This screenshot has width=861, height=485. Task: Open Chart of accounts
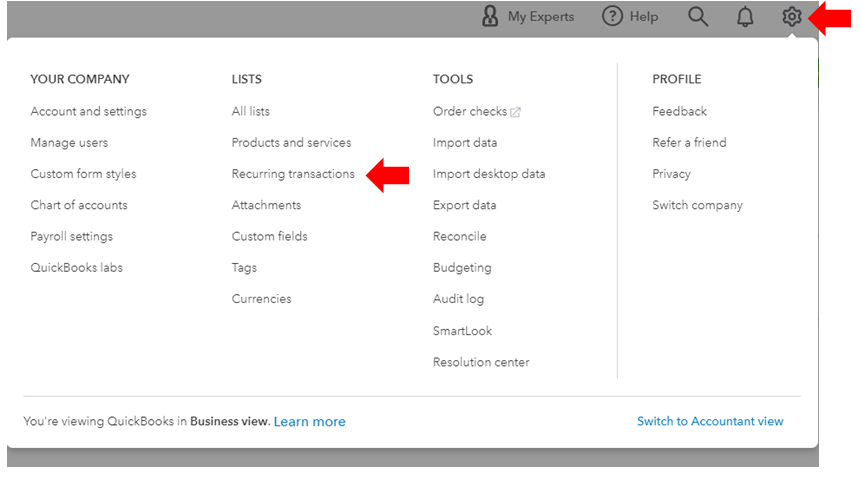(x=79, y=205)
